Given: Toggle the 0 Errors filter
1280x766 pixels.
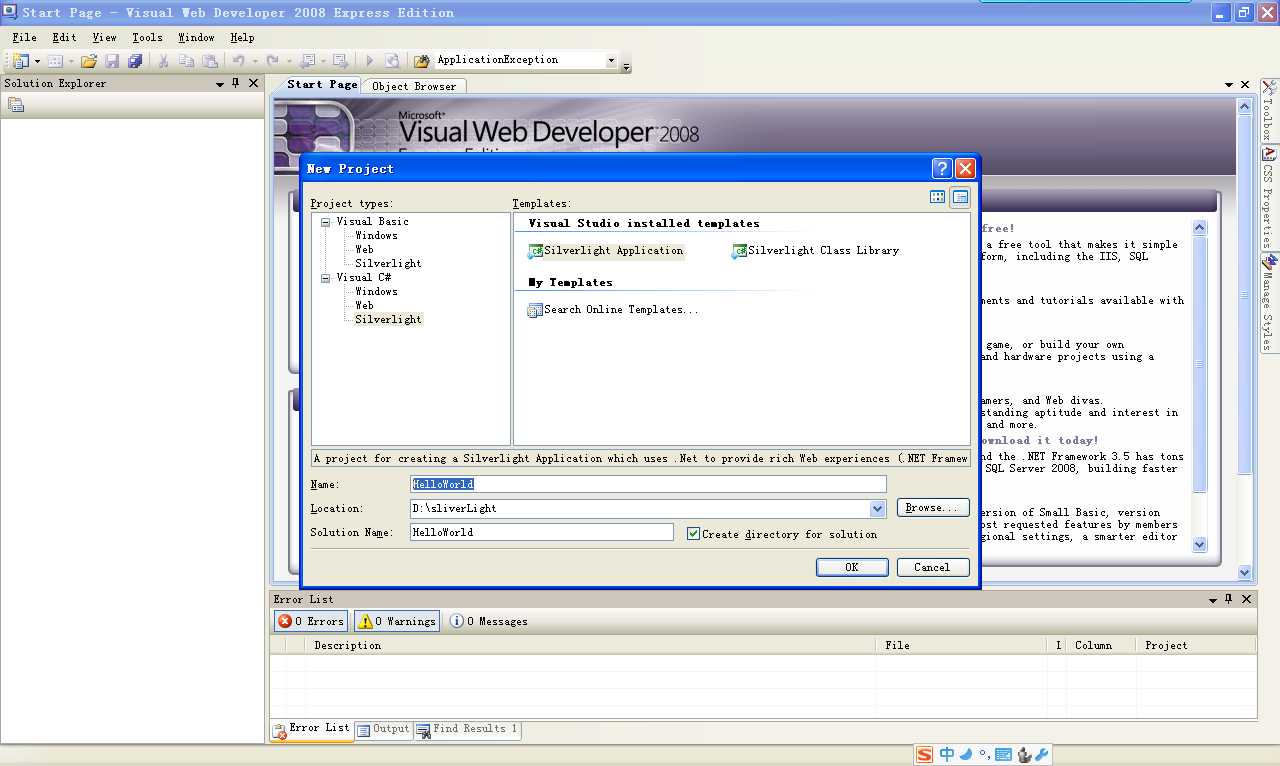Looking at the screenshot, I should coord(311,621).
